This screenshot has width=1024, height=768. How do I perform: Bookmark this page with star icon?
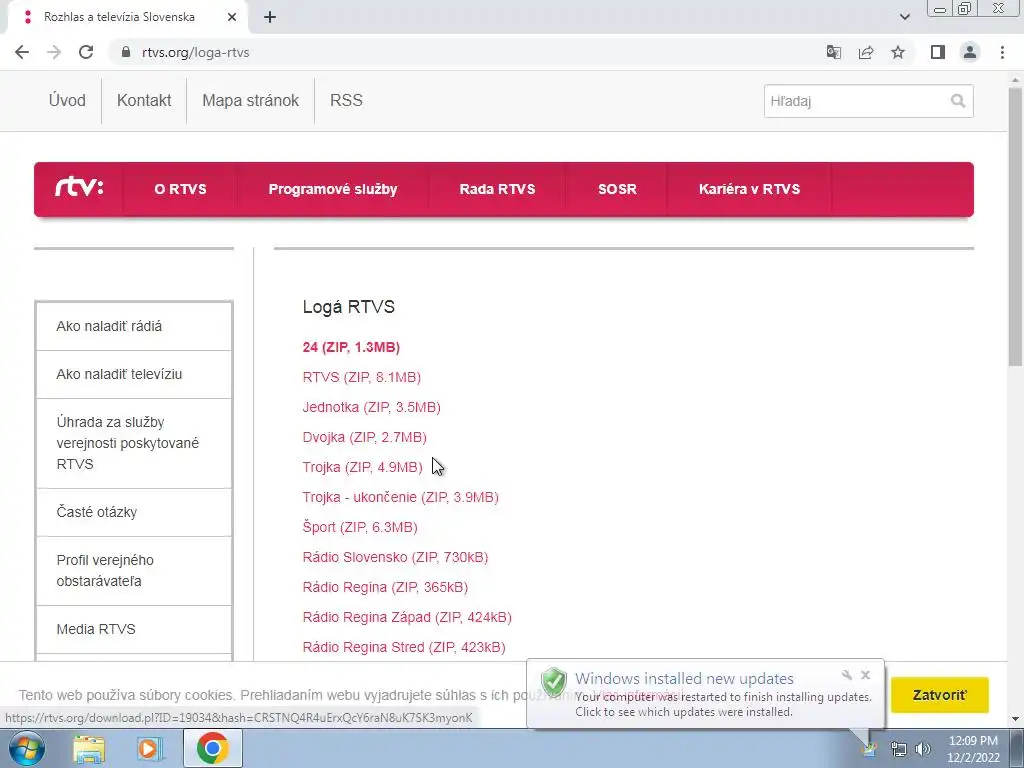[x=898, y=52]
